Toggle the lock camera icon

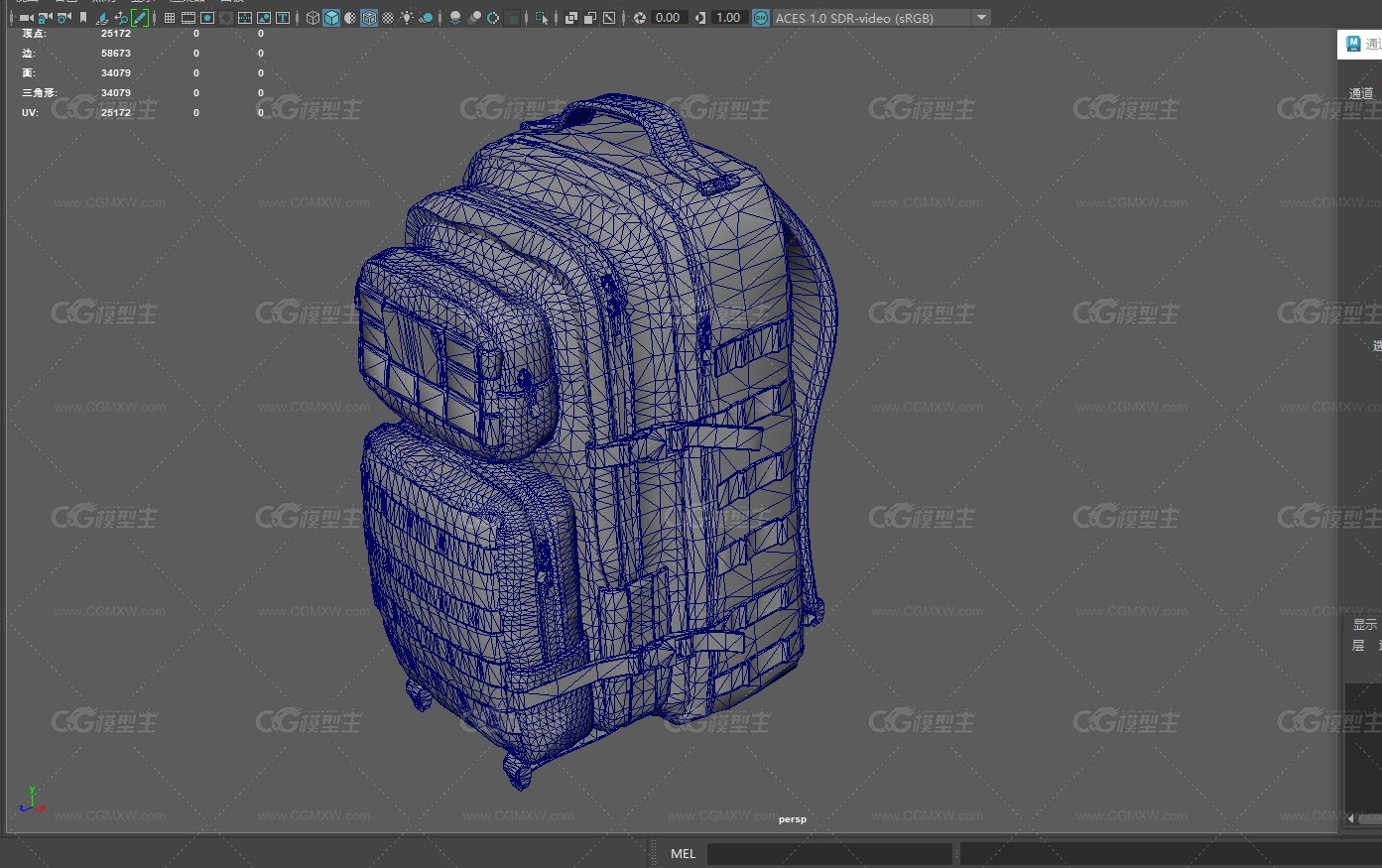[45, 18]
